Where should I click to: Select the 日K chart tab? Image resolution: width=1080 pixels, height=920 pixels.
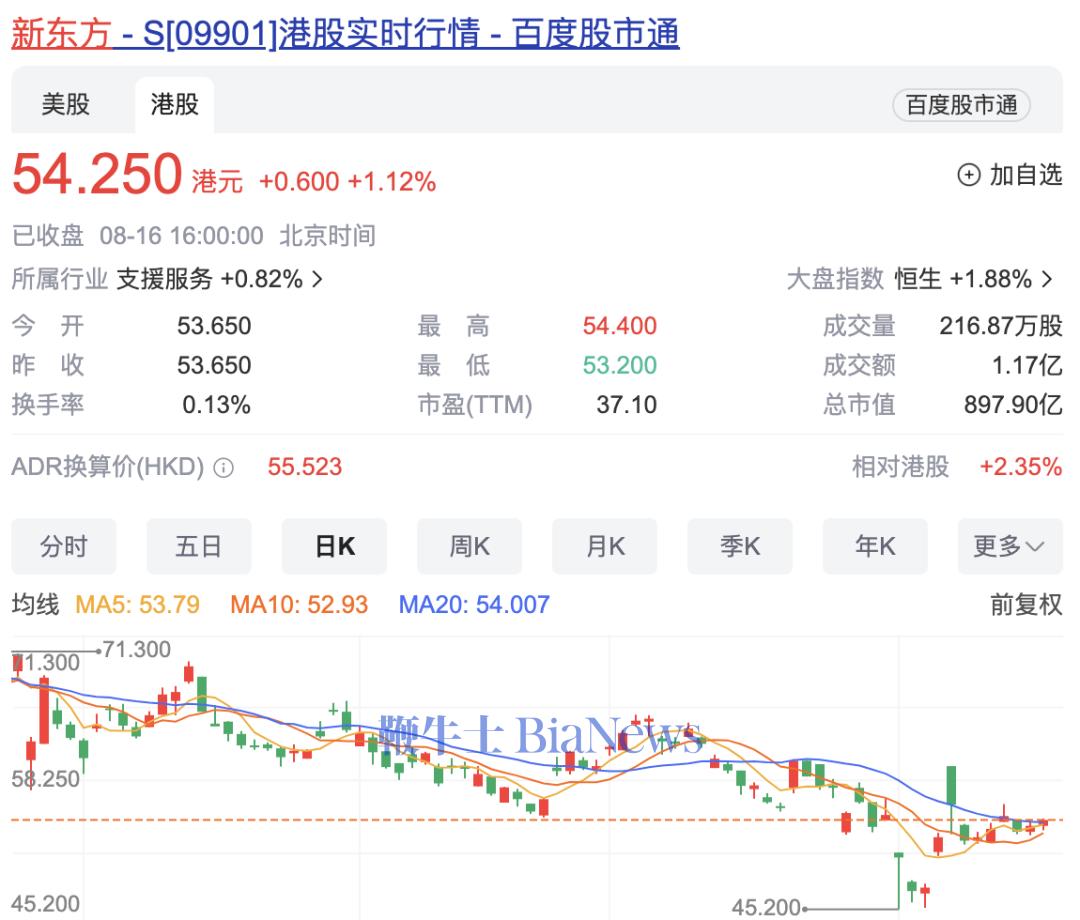[334, 547]
